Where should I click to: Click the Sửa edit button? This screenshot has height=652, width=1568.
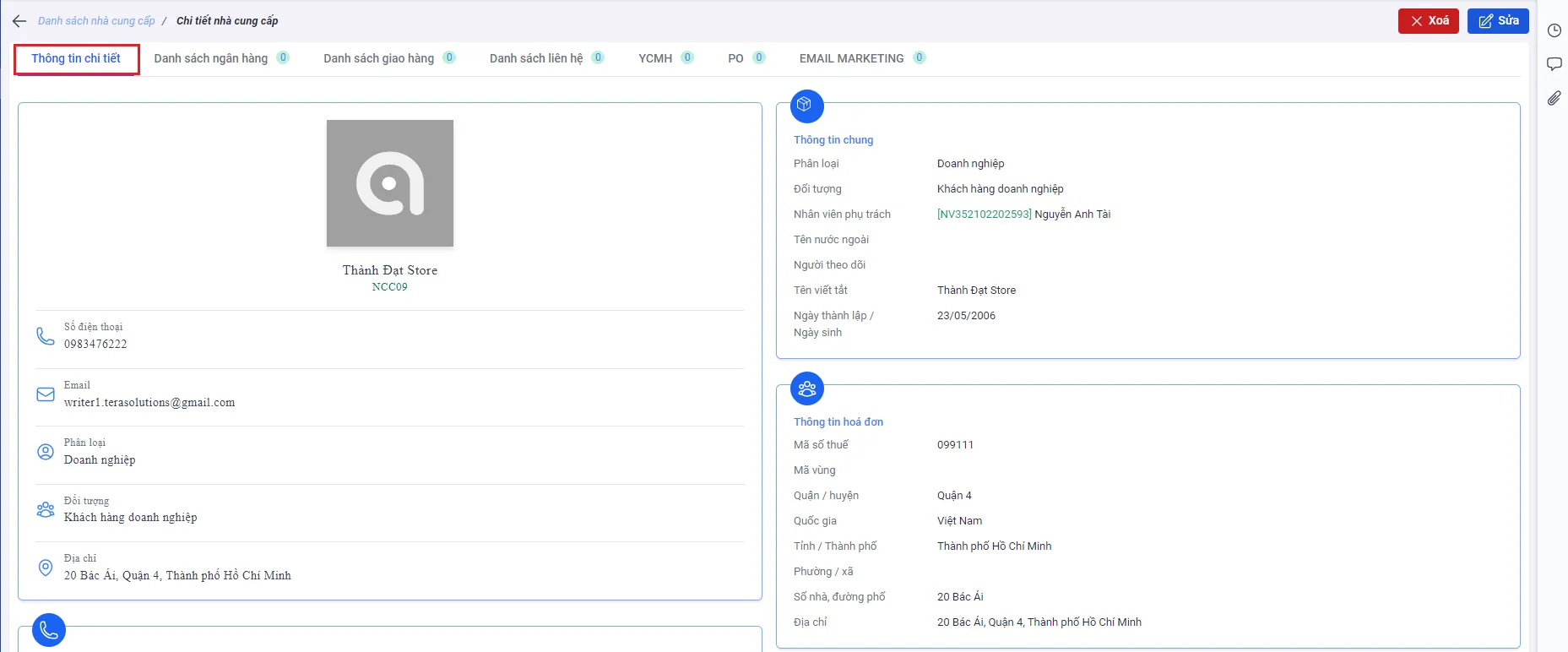(x=1498, y=21)
